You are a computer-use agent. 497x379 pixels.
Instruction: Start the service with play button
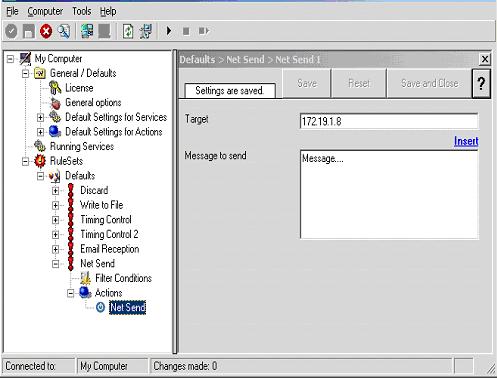(x=169, y=31)
